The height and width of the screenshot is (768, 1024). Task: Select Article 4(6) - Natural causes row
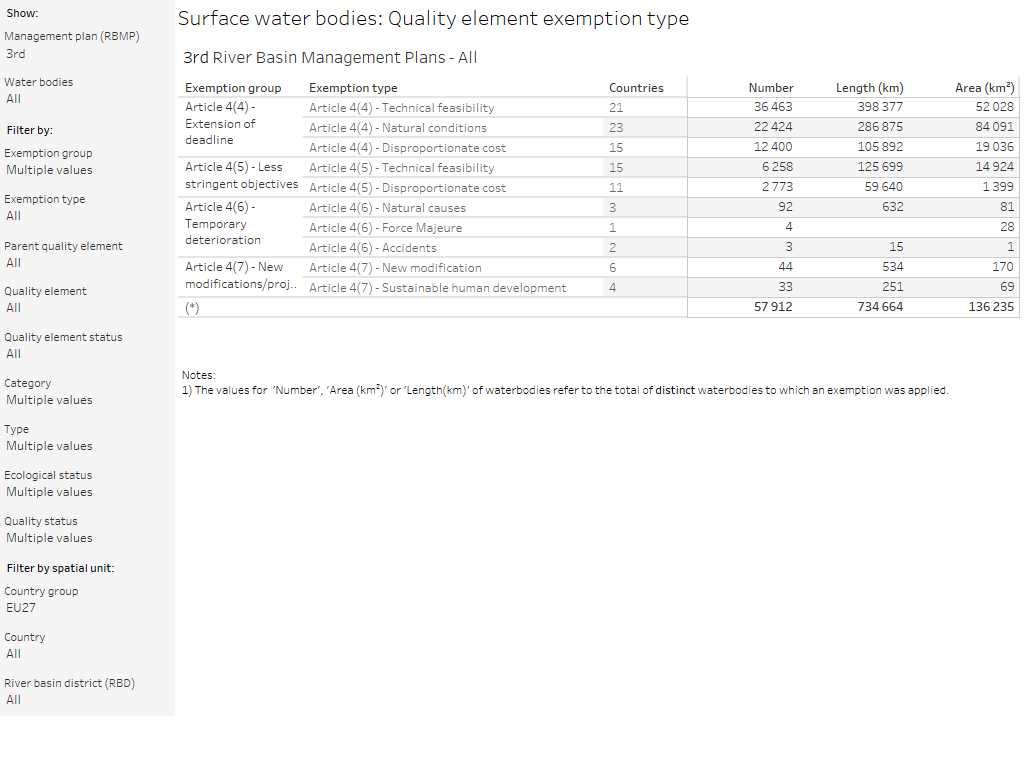pos(387,208)
